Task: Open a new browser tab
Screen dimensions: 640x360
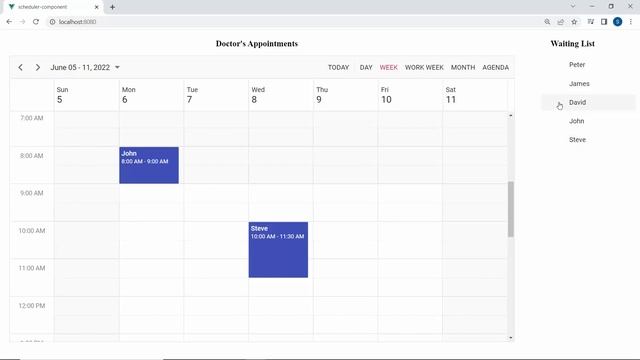Action: tap(112, 7)
